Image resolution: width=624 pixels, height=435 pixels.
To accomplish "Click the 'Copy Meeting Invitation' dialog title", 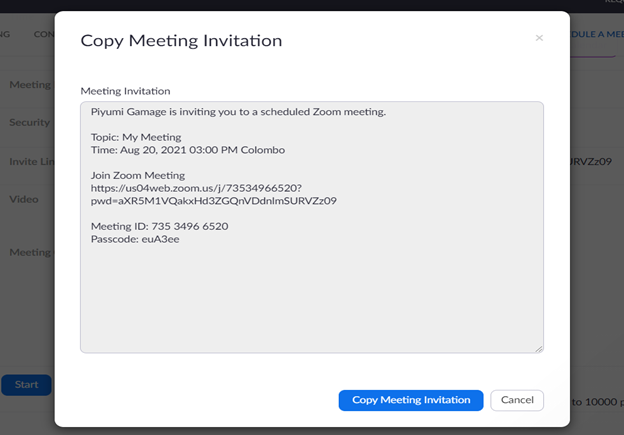I will pos(181,41).
